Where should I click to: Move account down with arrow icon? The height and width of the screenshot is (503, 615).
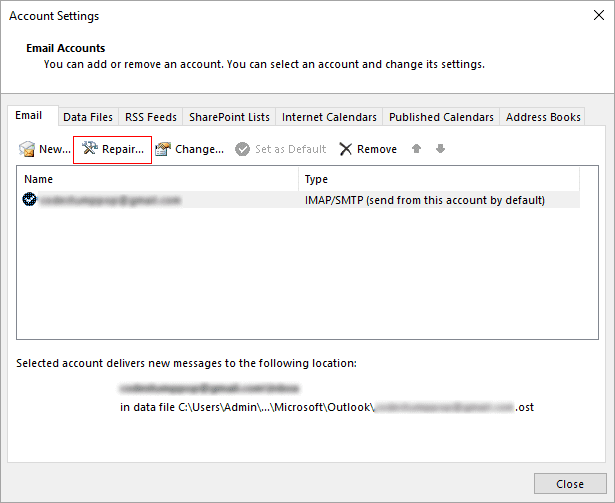[x=440, y=149]
